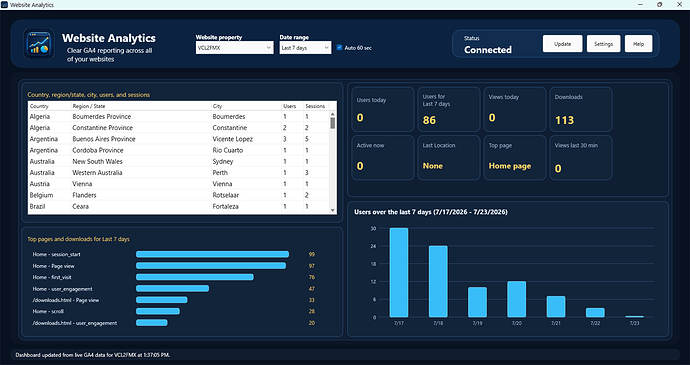Screen dimensions: 690x365
Task: Select the Flanders region cell
Action: [141, 195]
